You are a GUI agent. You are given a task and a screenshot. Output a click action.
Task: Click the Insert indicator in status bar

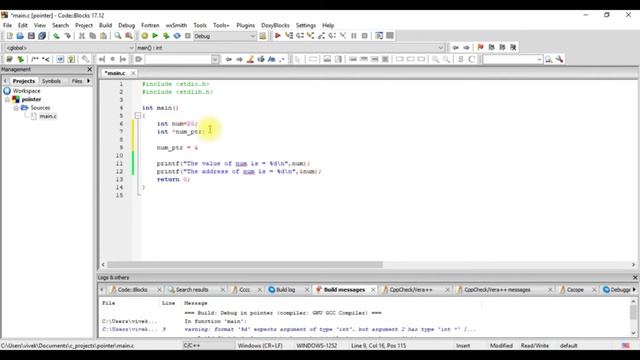point(463,345)
